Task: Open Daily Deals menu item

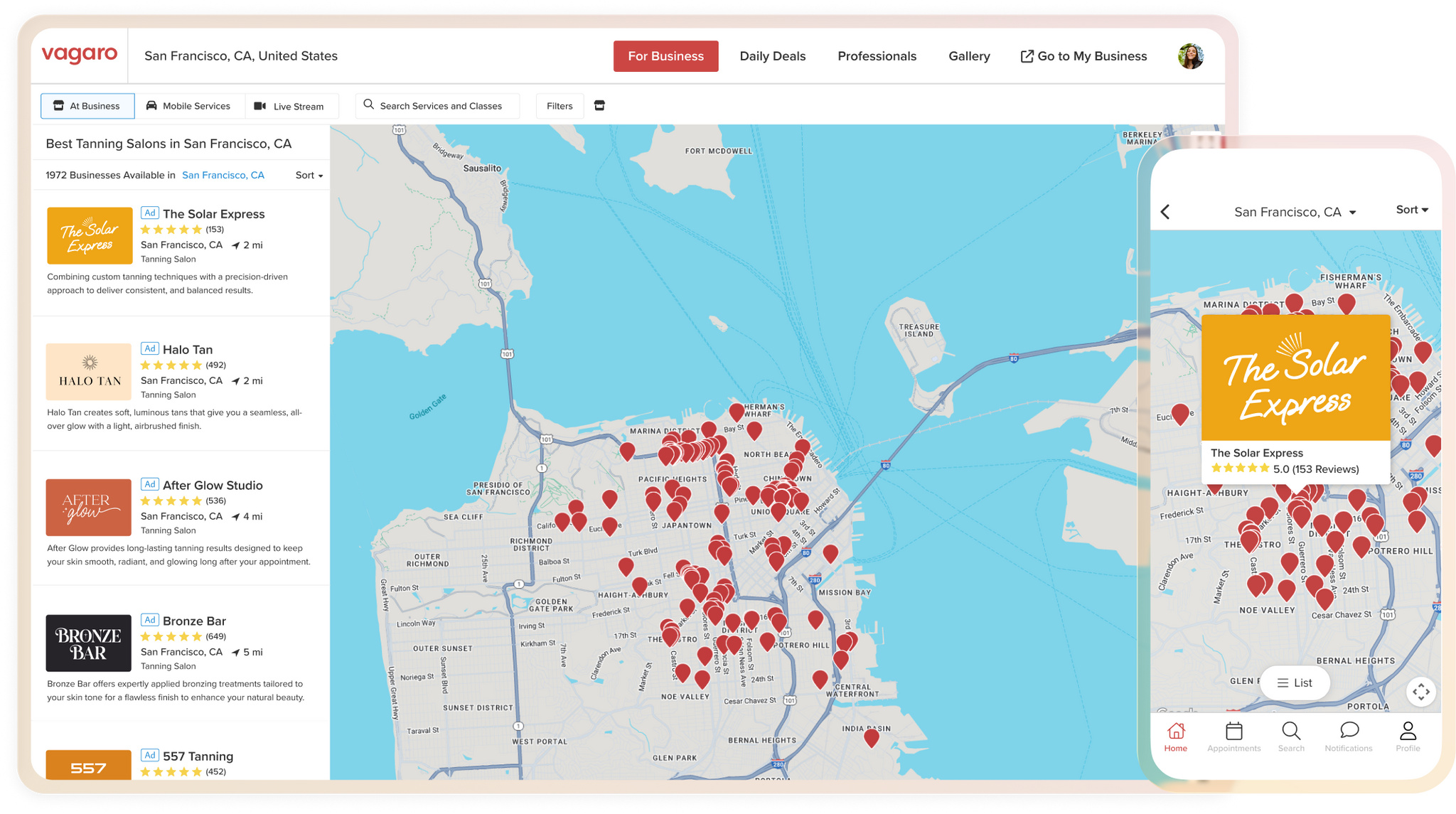Action: point(772,56)
